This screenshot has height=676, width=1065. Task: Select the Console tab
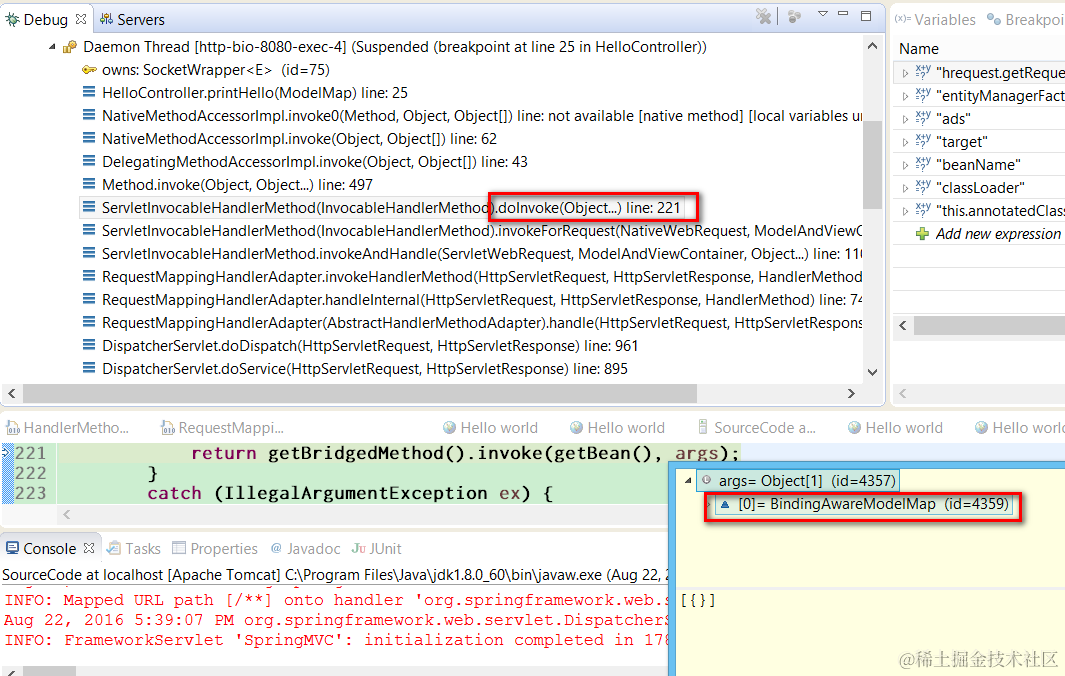(50, 548)
